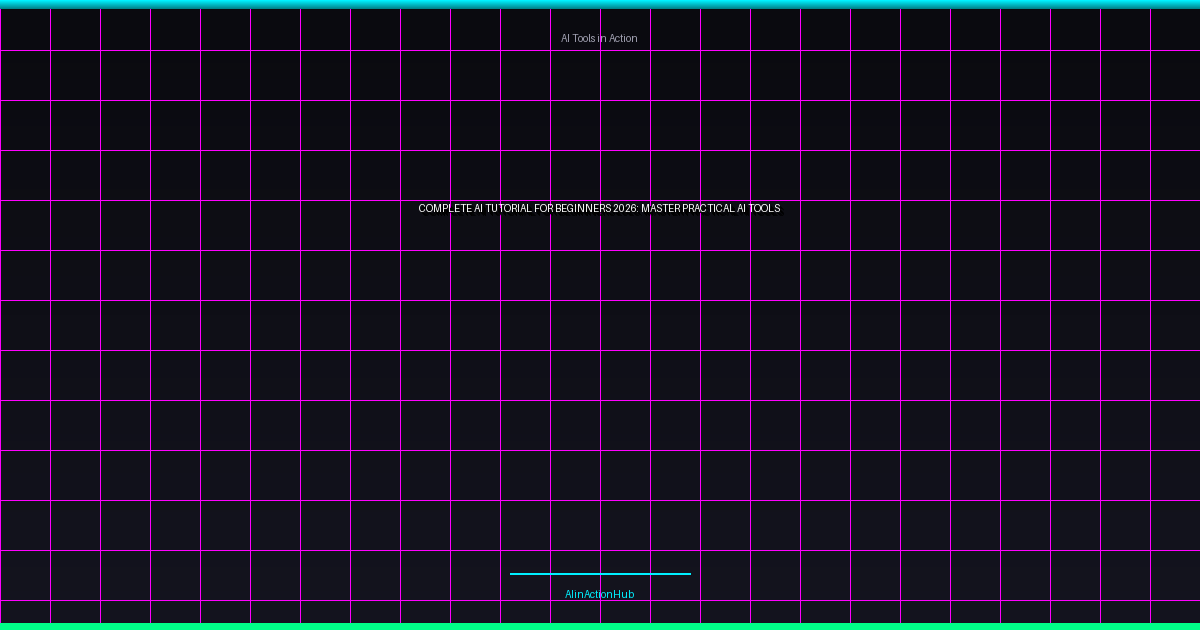
Task: Click the grid cell in the top-left corner
Action: click(x=25, y=30)
